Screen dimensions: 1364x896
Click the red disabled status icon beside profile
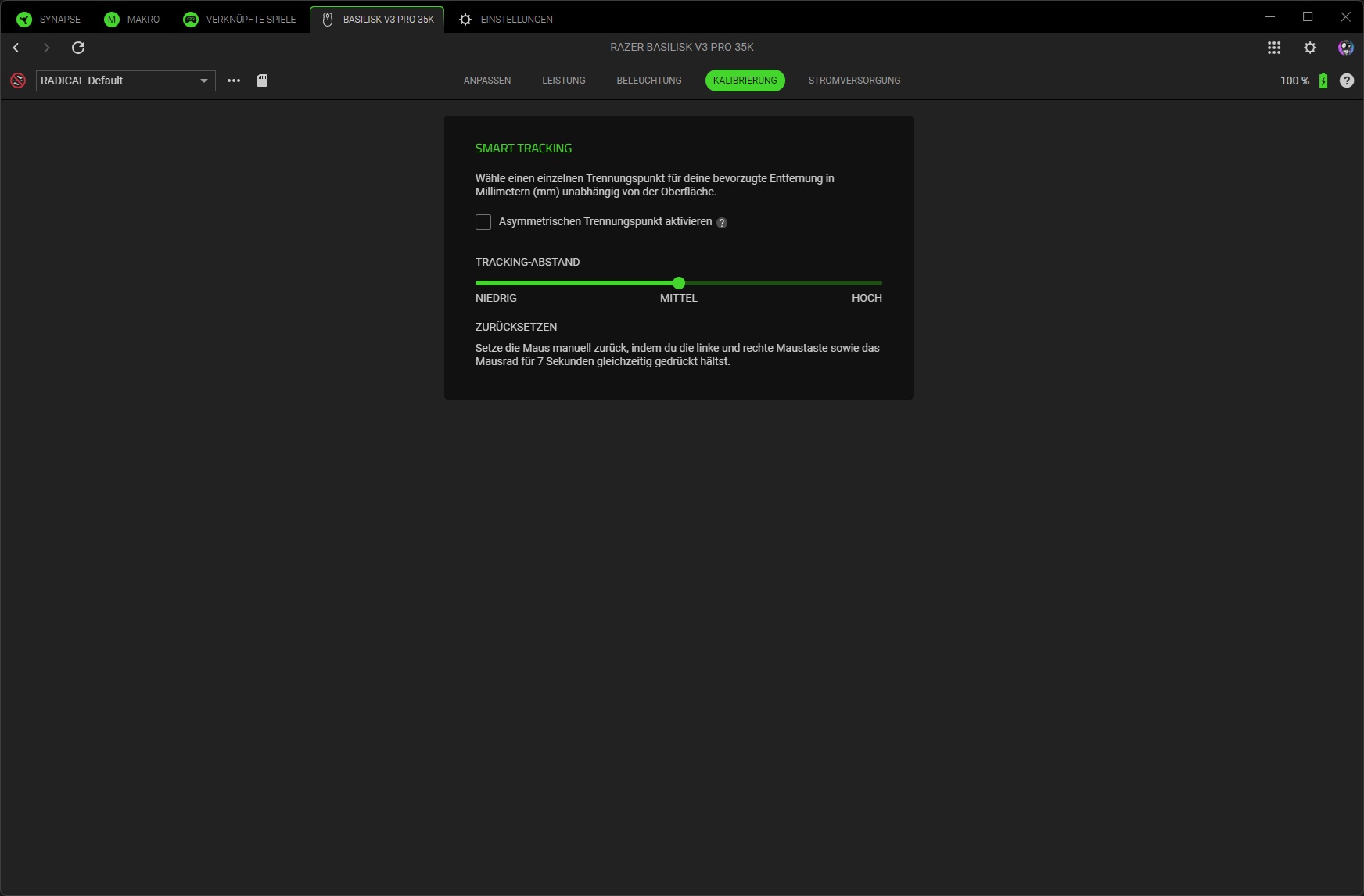tap(18, 81)
